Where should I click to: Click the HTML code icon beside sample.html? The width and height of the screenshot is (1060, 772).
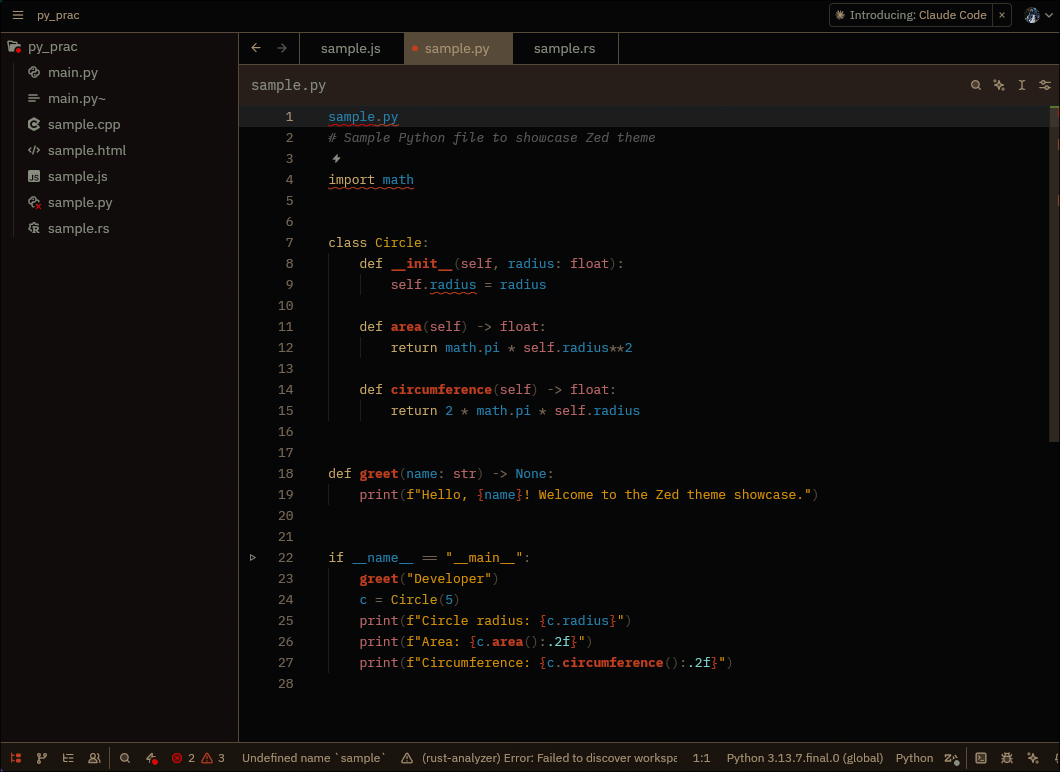coord(34,151)
